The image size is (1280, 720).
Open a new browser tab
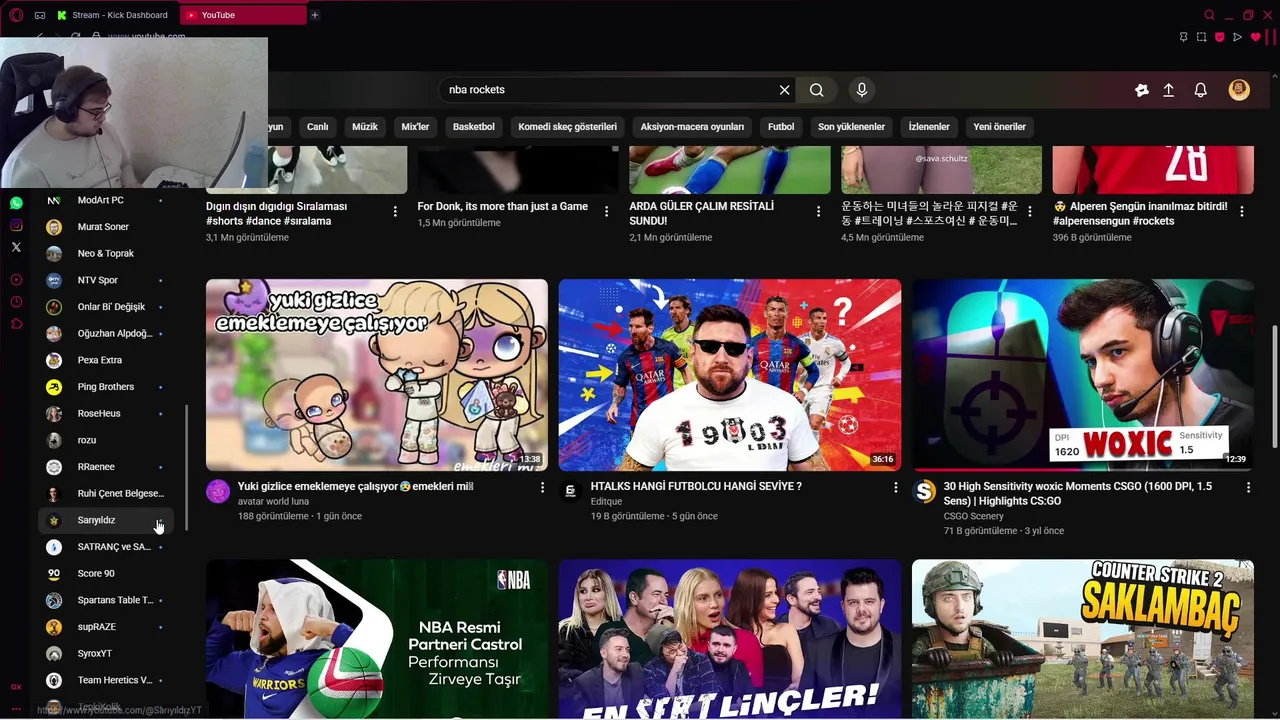point(314,15)
